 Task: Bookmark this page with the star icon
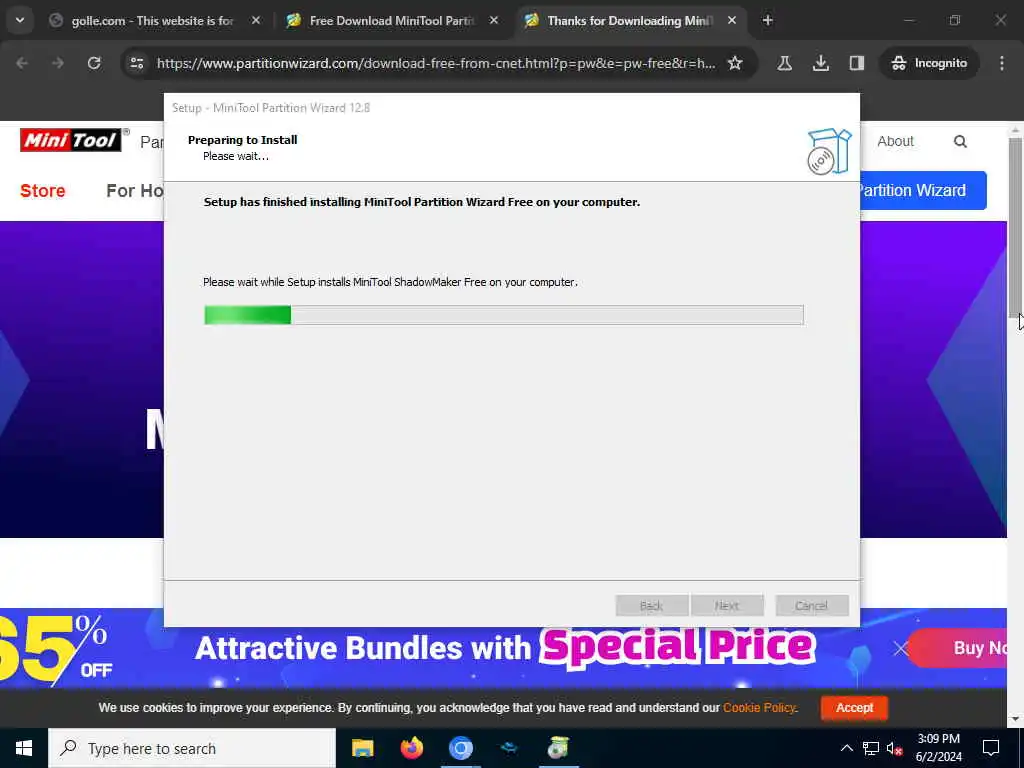coord(735,63)
